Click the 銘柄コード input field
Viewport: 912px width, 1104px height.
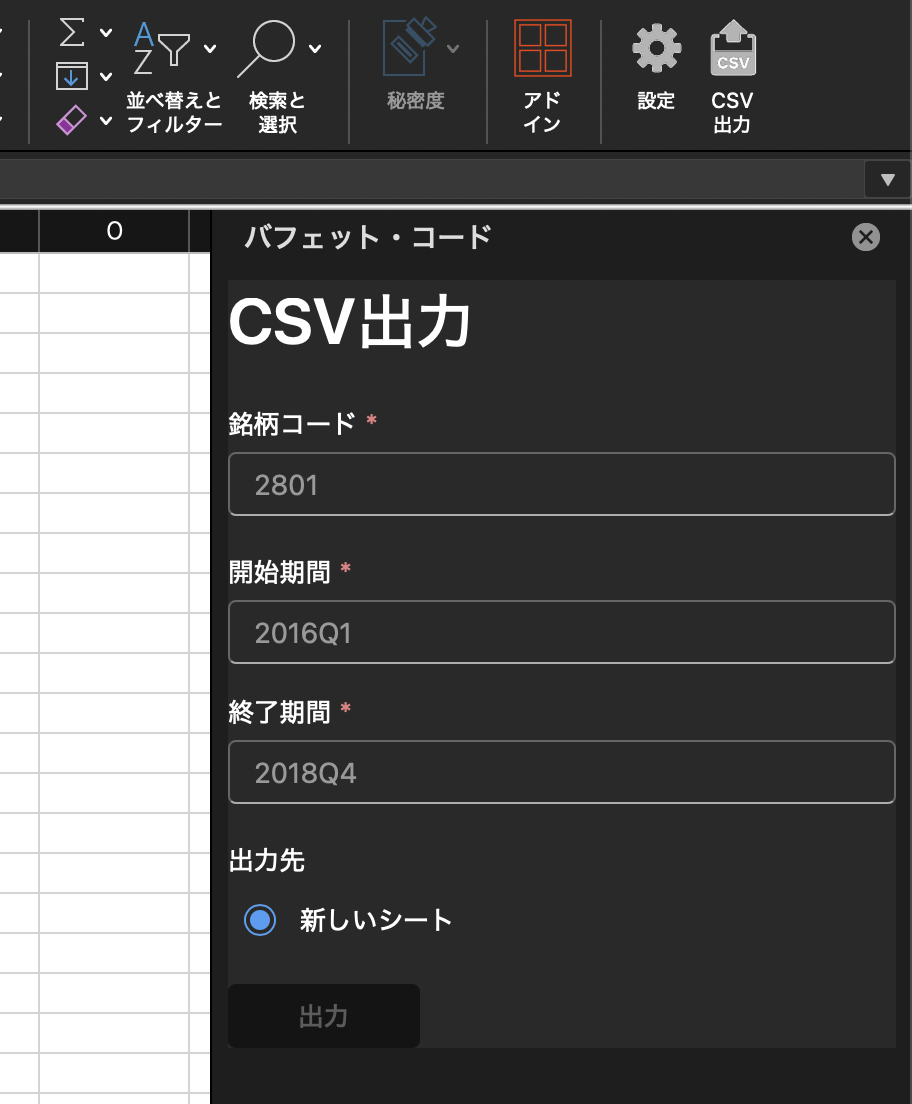[561, 484]
